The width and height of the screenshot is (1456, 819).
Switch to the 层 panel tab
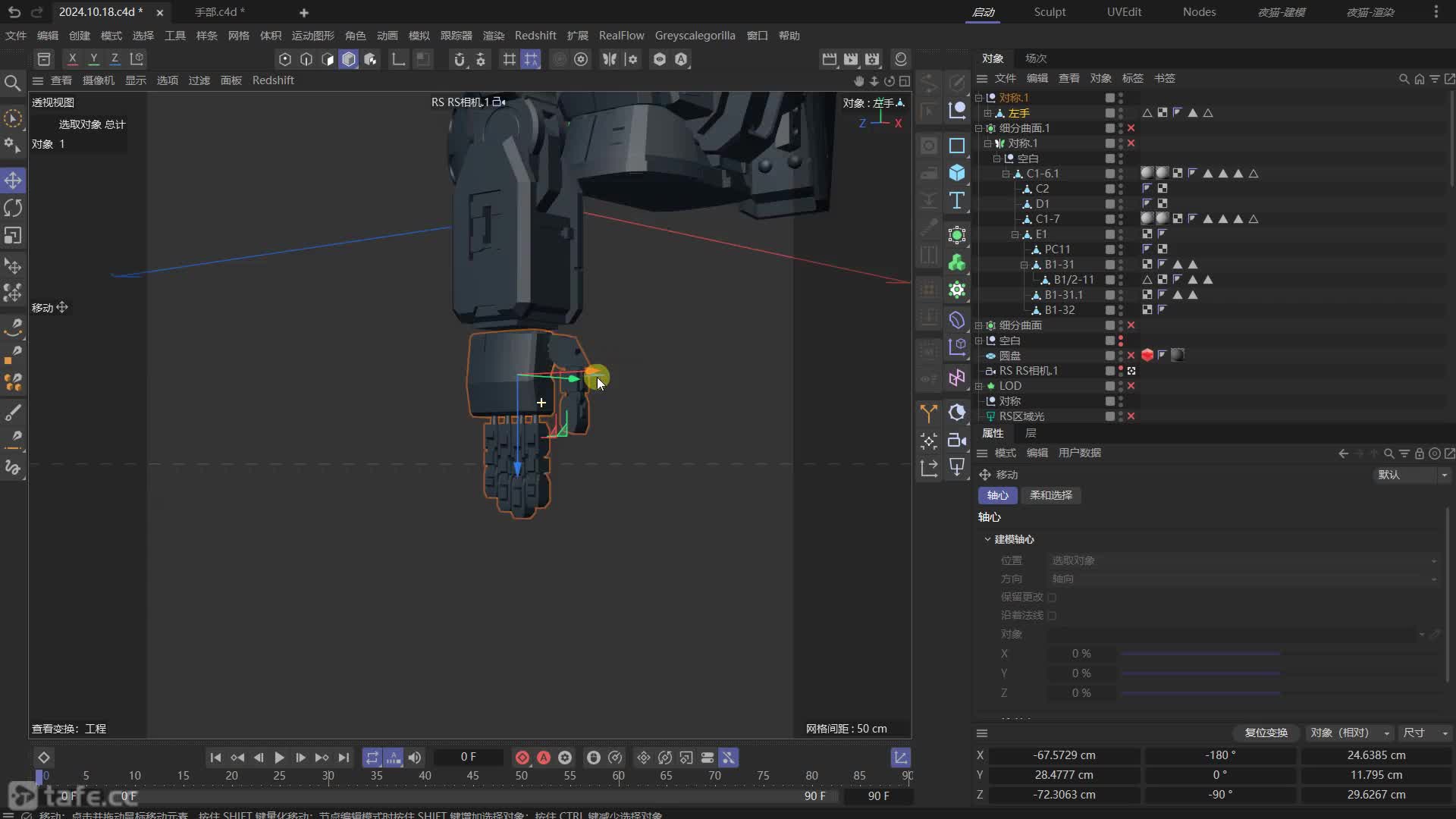point(1030,433)
